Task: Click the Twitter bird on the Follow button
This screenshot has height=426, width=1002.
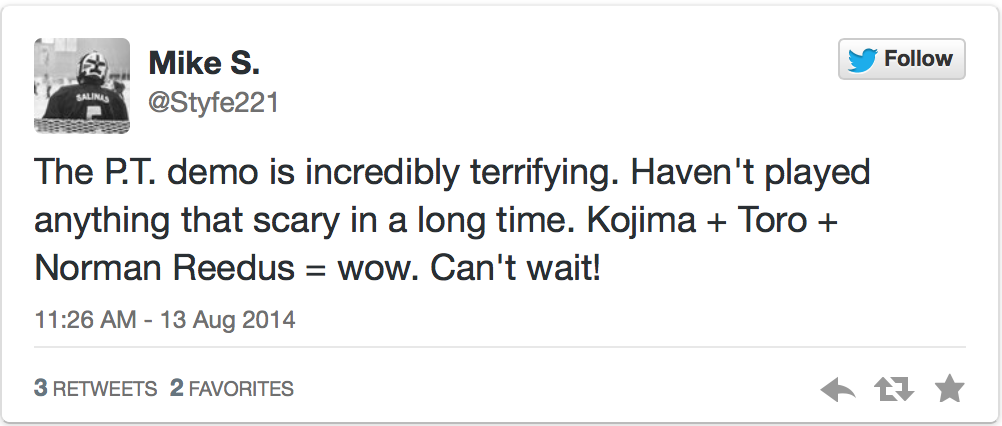Action: pyautogui.click(x=862, y=60)
